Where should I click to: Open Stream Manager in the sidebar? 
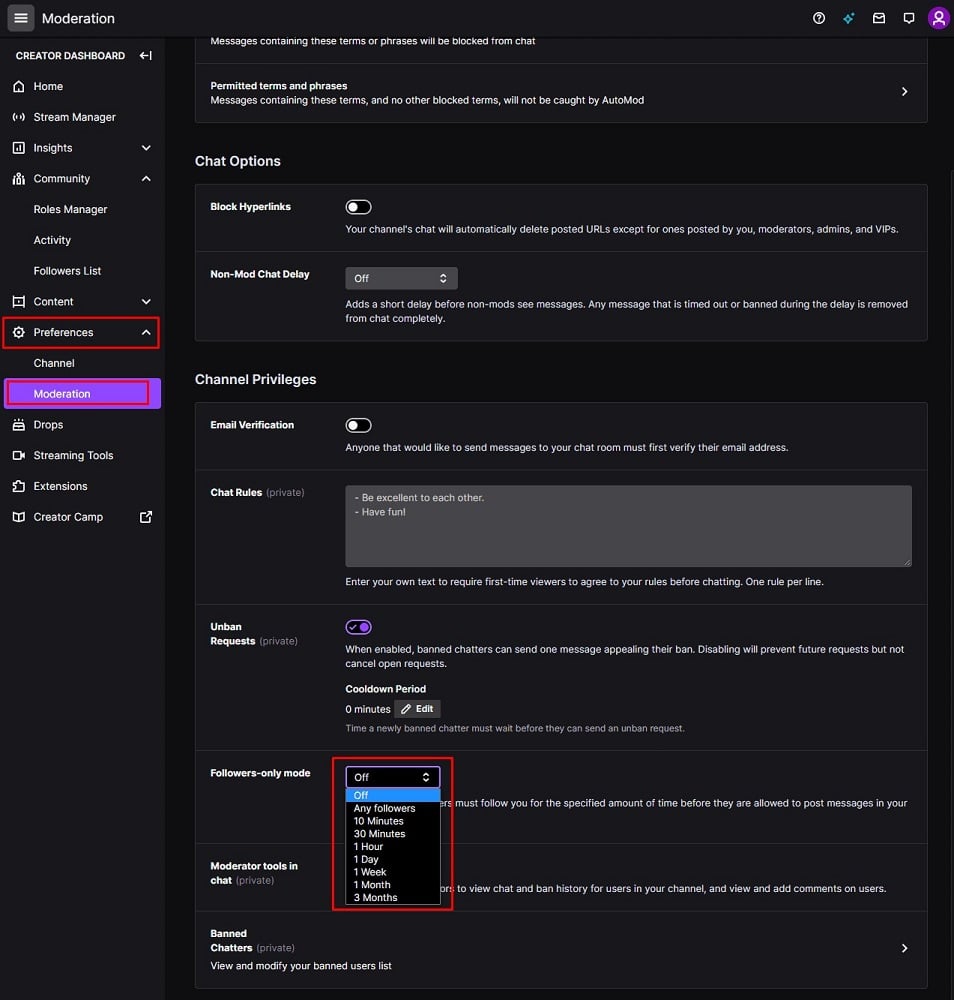tap(74, 117)
